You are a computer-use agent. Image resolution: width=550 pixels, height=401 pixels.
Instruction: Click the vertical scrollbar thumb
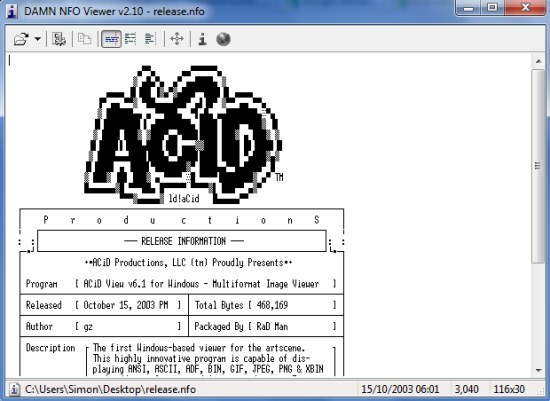538,166
